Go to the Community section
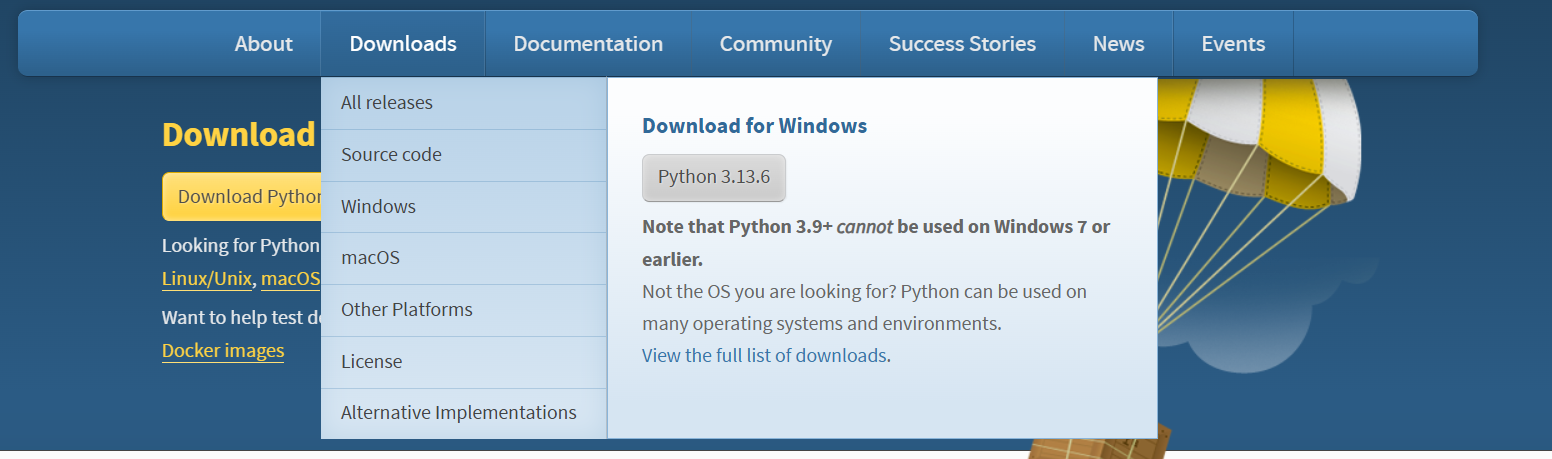1552x459 pixels. click(x=776, y=44)
